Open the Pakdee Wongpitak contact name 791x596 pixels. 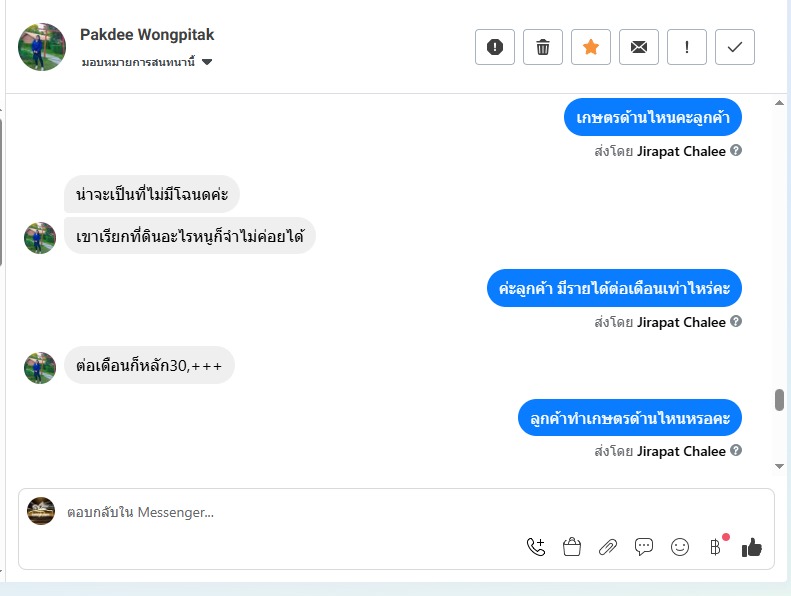(147, 35)
